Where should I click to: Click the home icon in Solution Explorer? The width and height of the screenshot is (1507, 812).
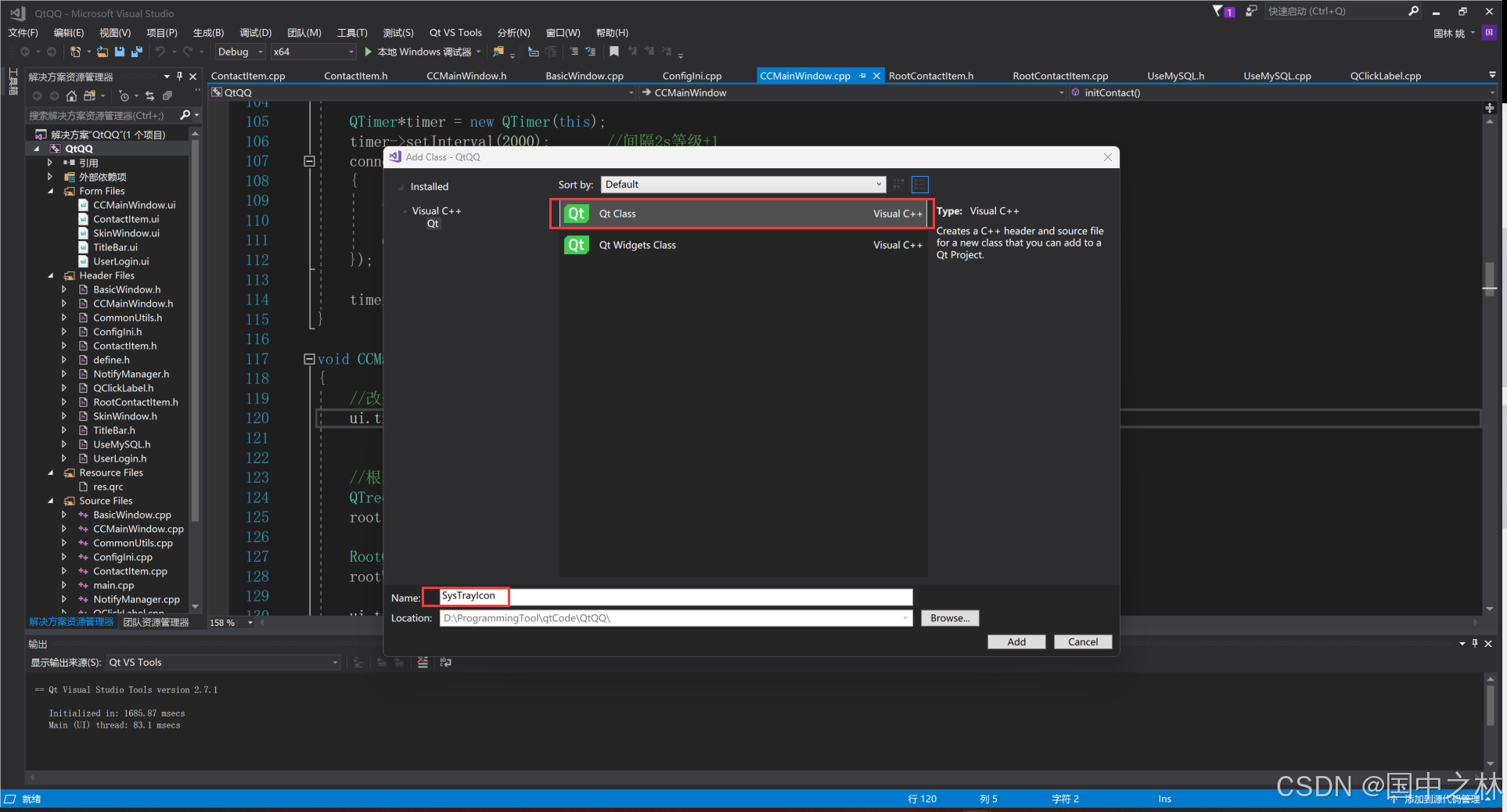71,95
